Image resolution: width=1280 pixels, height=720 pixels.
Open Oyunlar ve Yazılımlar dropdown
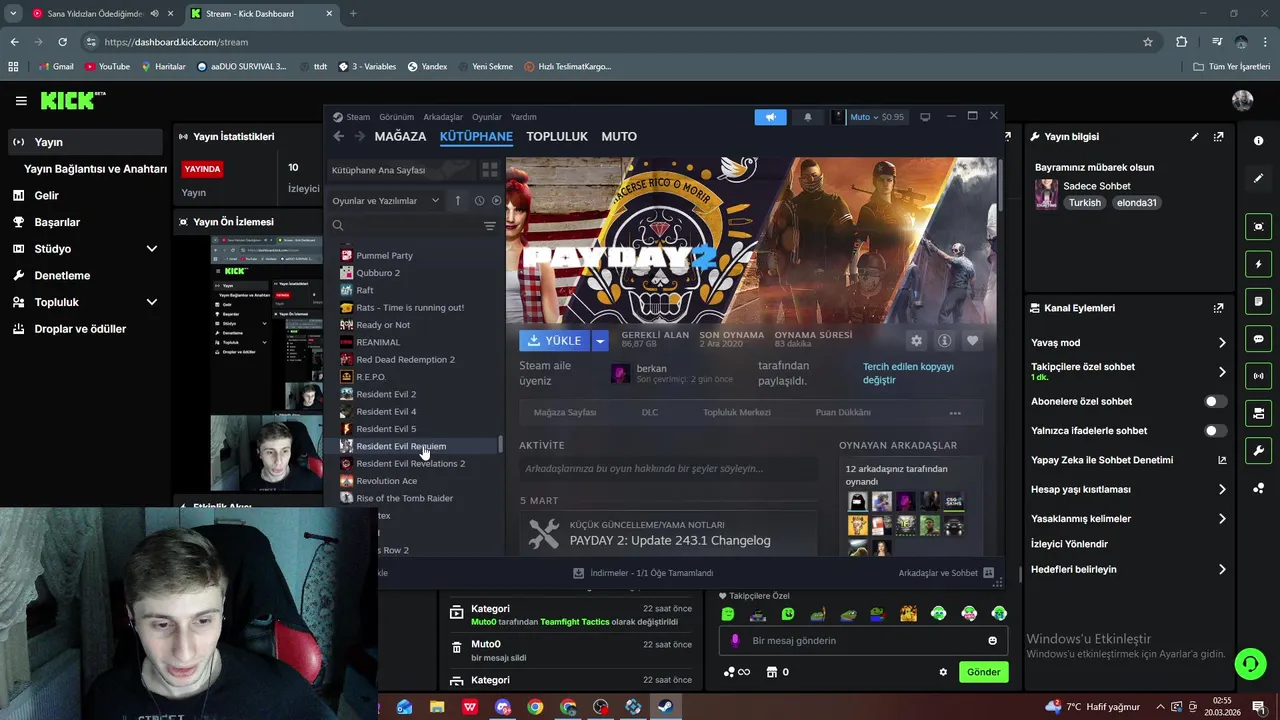(x=386, y=201)
